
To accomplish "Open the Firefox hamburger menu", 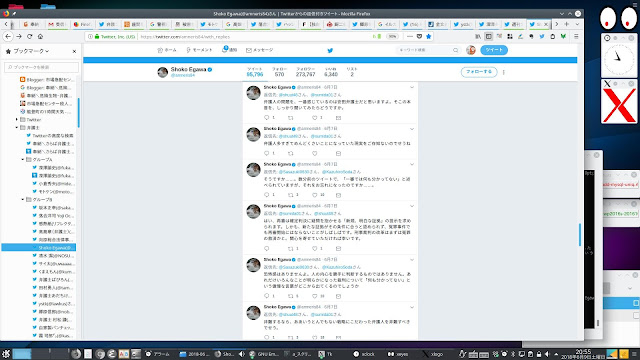I will click(576, 36).
